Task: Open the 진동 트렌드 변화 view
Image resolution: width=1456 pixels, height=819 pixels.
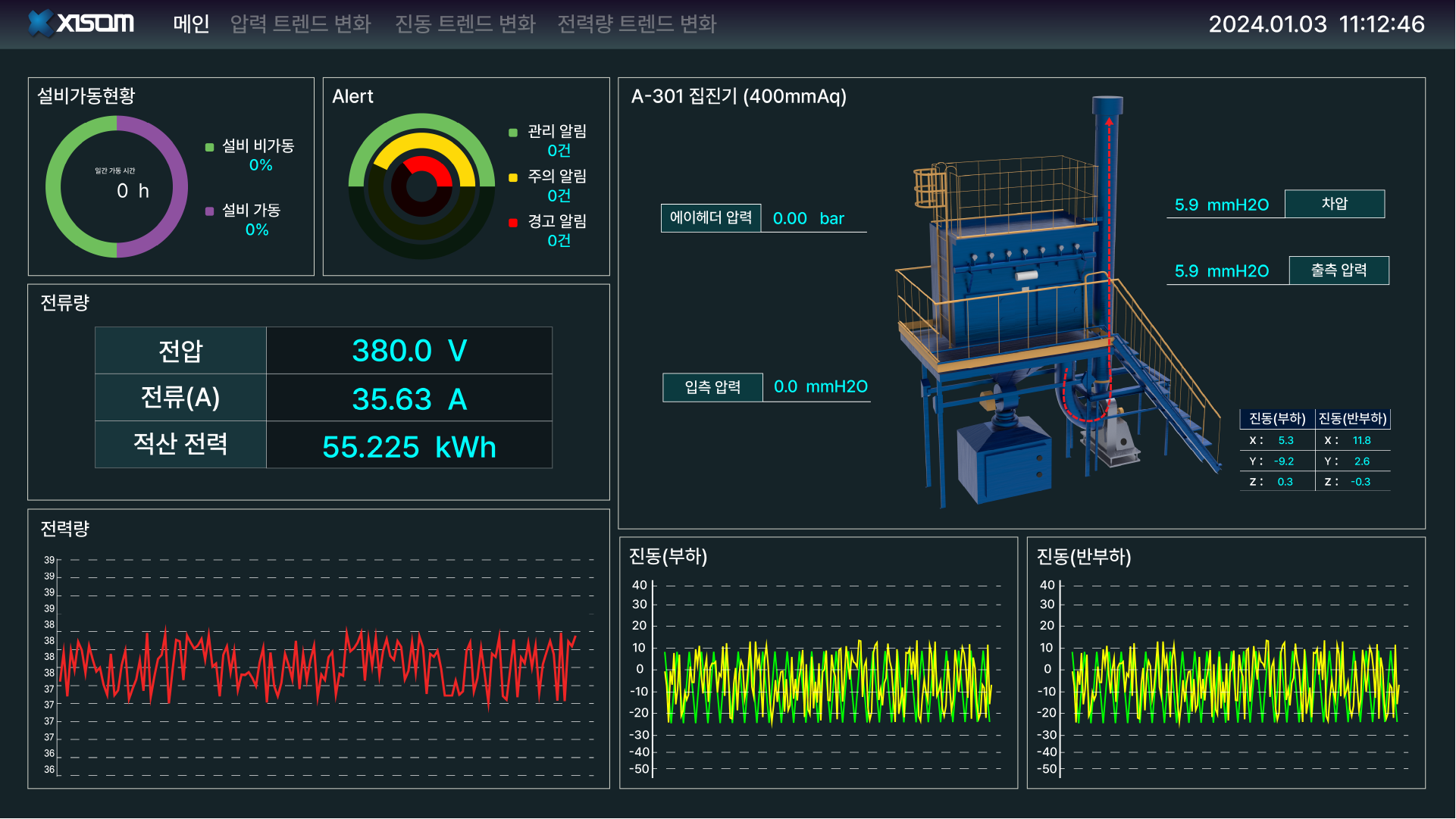Action: click(x=465, y=23)
